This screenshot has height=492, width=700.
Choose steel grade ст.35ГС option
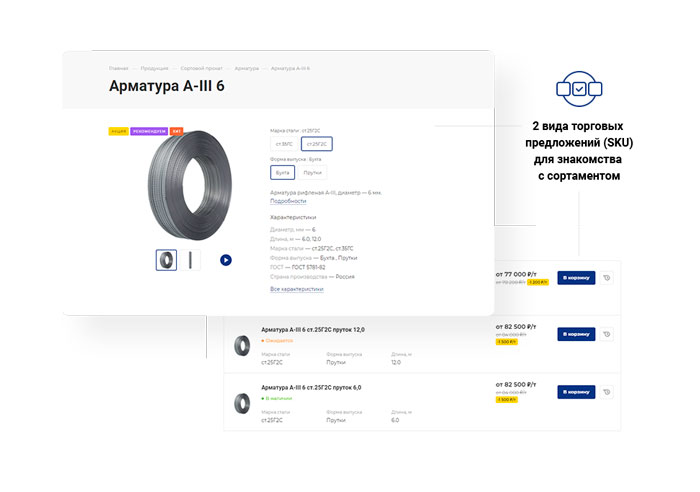click(x=284, y=144)
